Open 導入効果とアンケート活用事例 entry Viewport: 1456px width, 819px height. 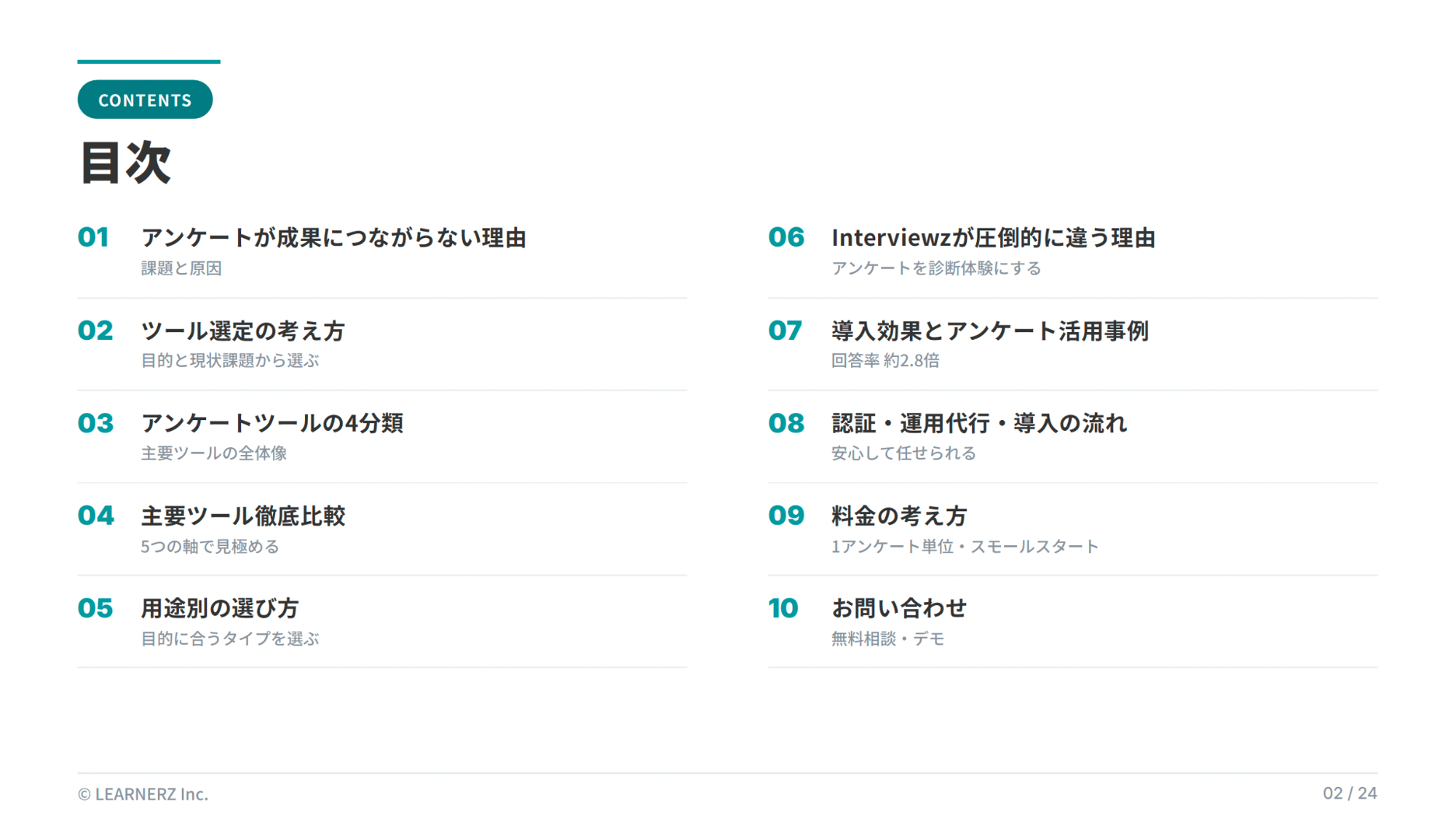point(990,331)
